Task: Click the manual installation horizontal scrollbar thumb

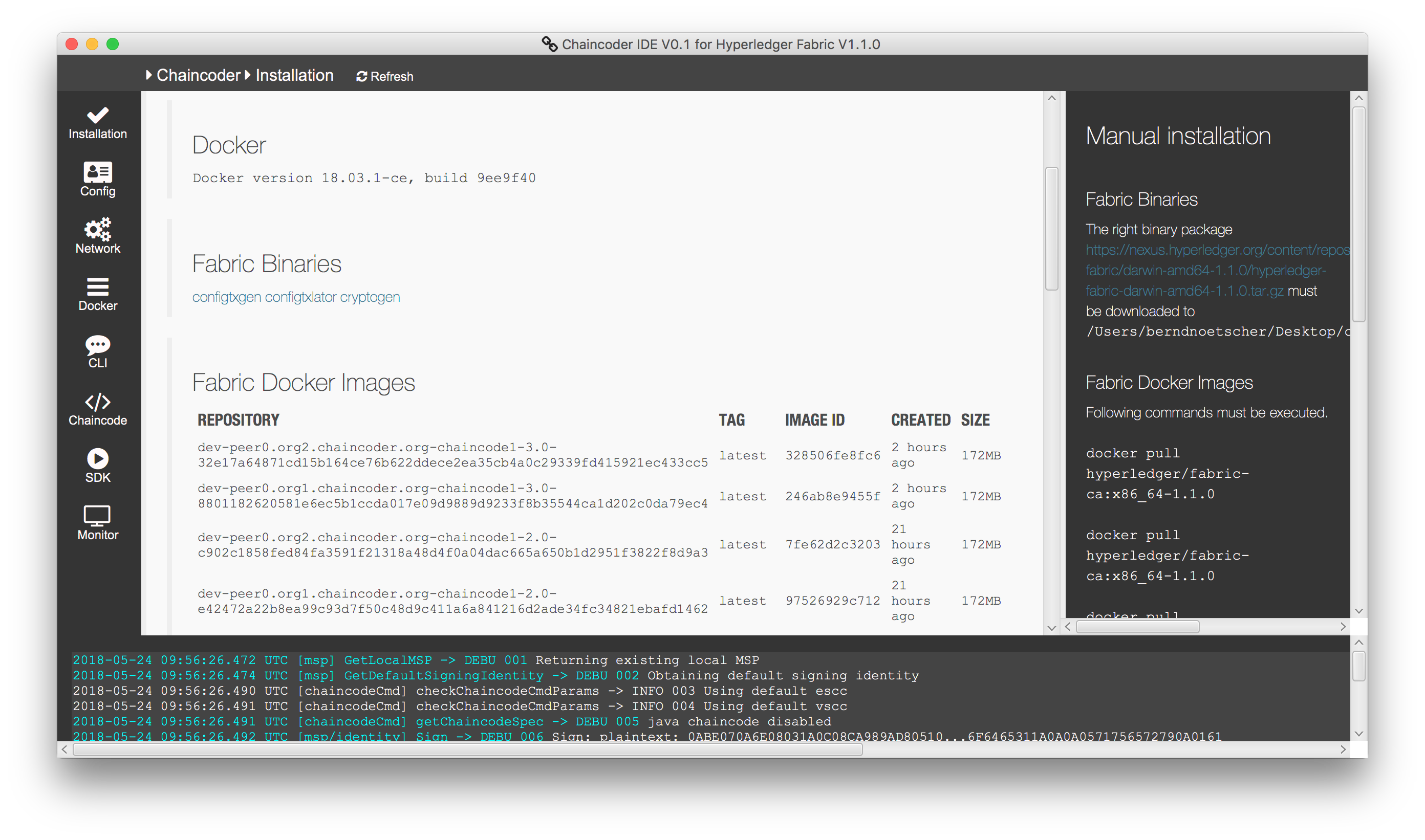Action: tap(1137, 627)
